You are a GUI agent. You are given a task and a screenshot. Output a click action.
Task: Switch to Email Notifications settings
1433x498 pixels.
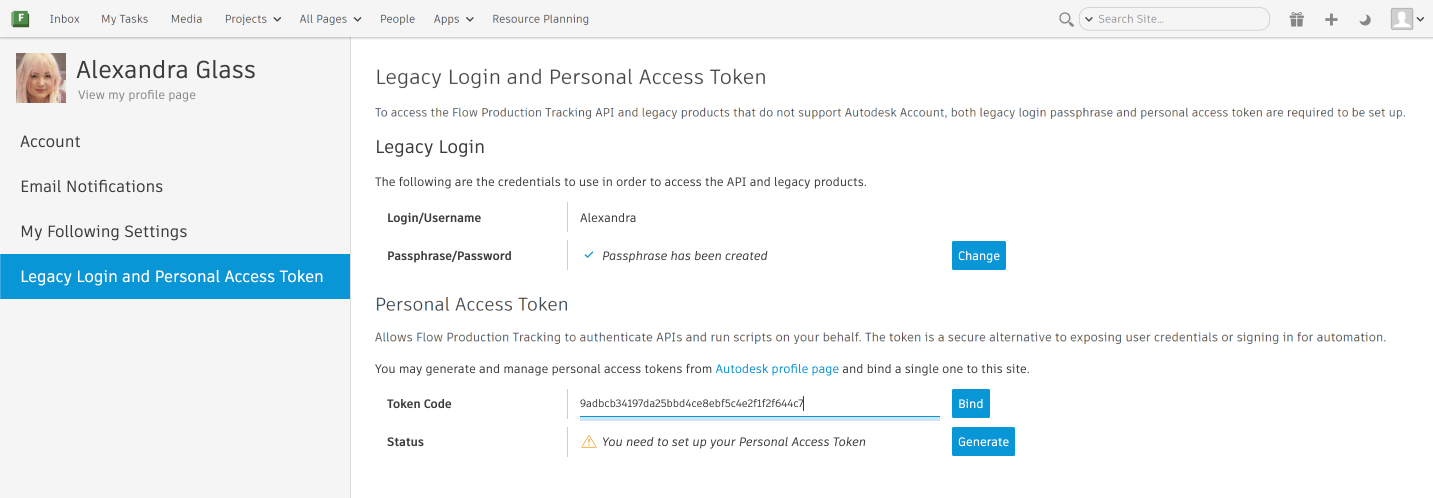(92, 187)
